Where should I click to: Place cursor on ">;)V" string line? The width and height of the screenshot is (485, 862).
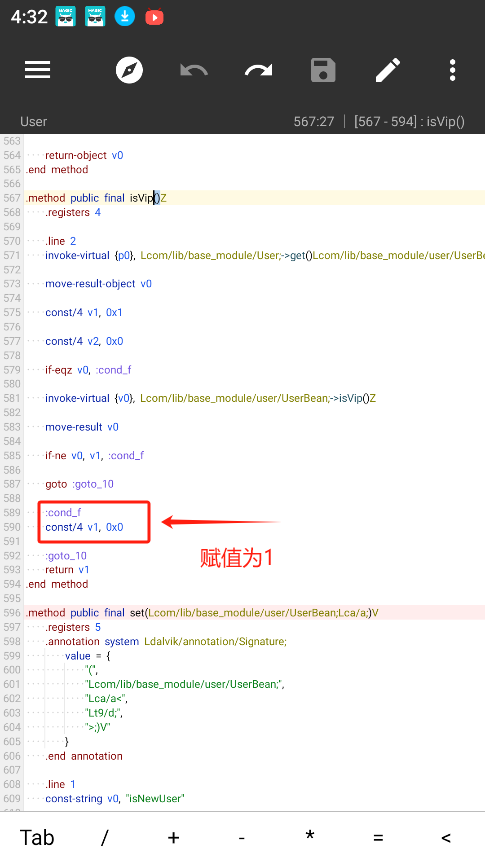click(x=98, y=727)
